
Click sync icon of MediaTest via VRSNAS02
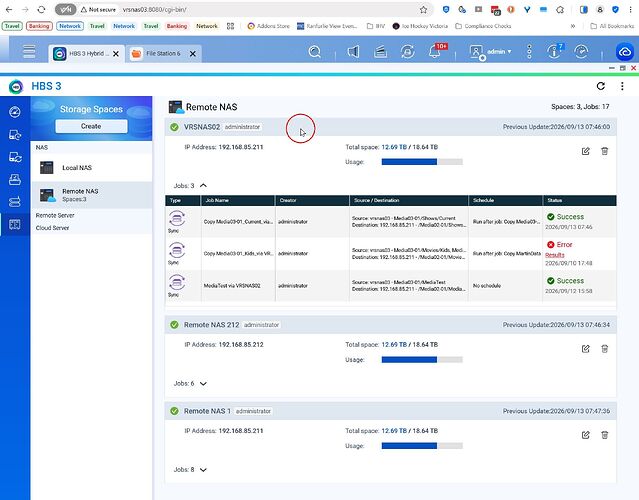coord(177,282)
